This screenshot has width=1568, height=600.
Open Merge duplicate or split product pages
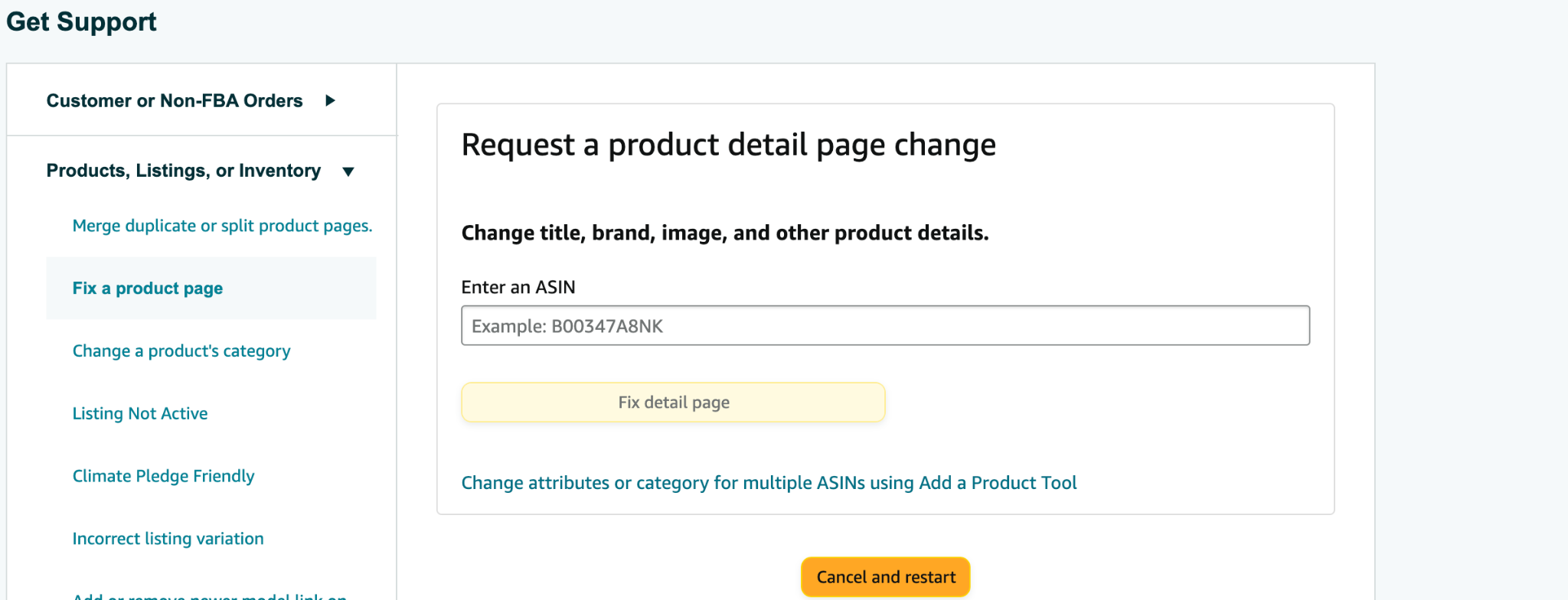pyautogui.click(x=222, y=226)
